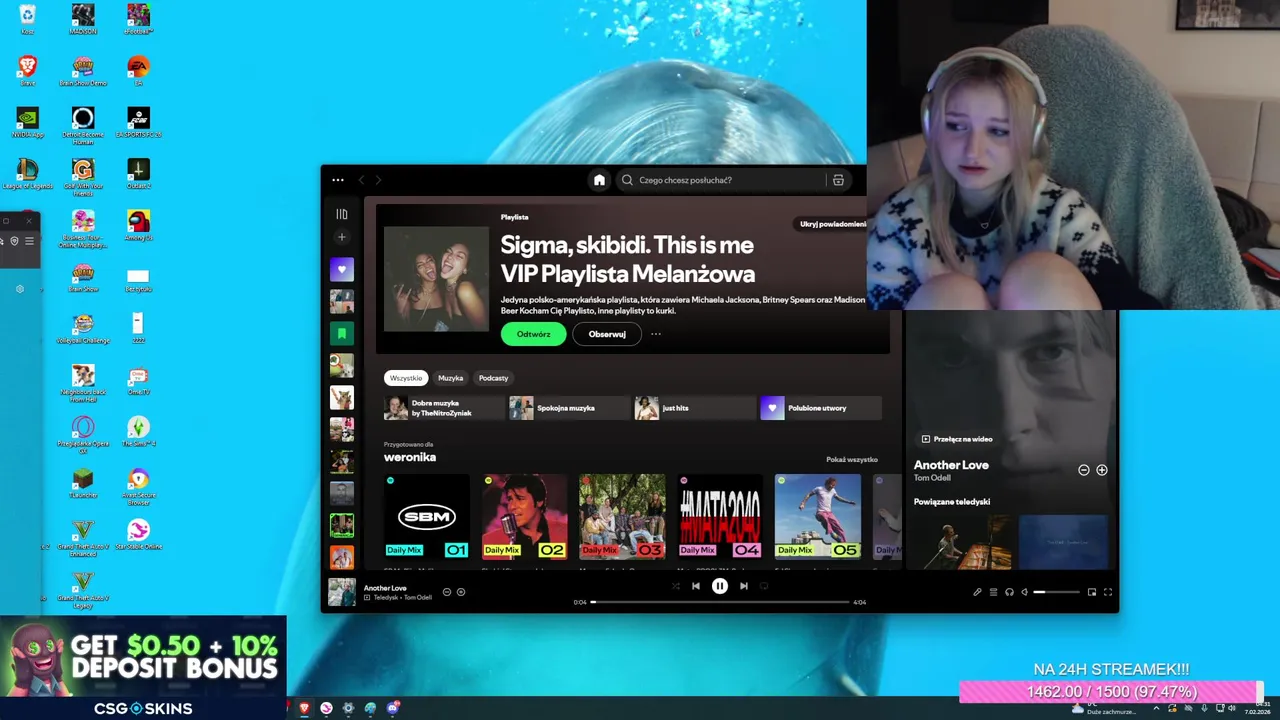1280x720 pixels.
Task: Click the 'Obserwuj' button
Action: [607, 334]
